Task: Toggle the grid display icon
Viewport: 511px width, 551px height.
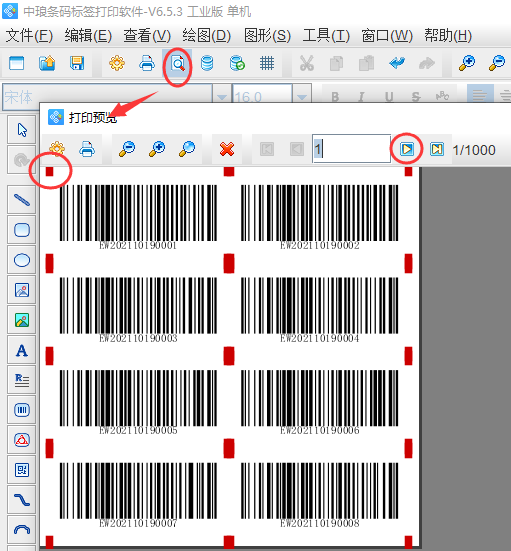Action: point(267,64)
